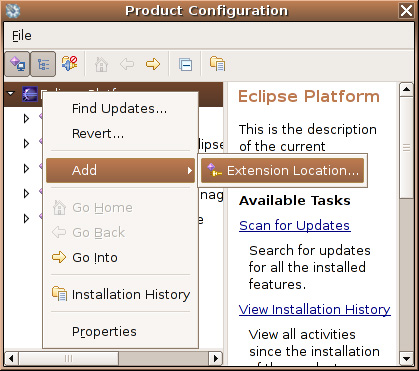Image resolution: width=419 pixels, height=371 pixels.
Task: Select Installation History context menu entry
Action: pos(120,294)
